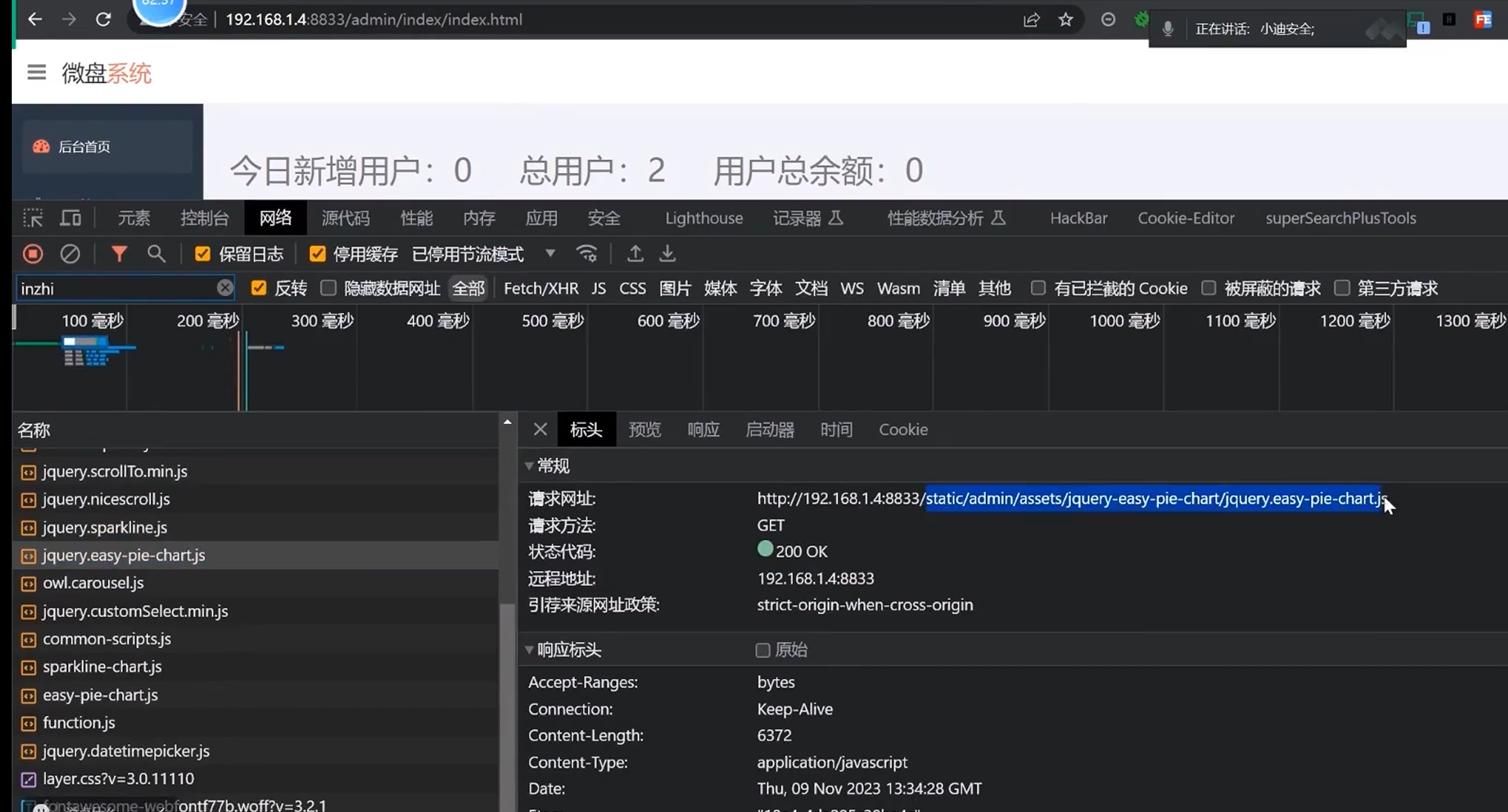Stop recording network log
The height and width of the screenshot is (812, 1508).
33,253
